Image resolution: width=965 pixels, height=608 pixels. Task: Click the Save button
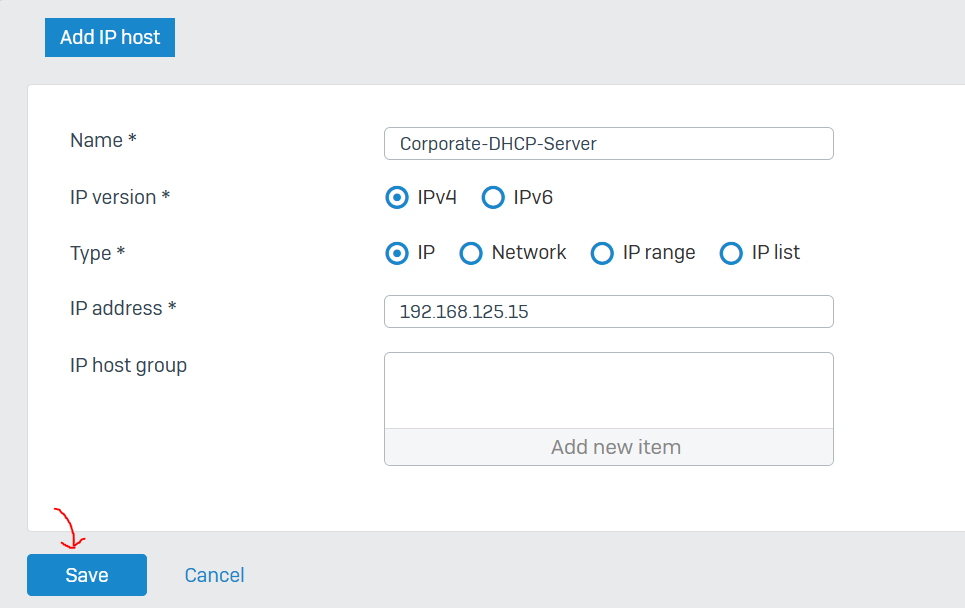pyautogui.click(x=87, y=575)
